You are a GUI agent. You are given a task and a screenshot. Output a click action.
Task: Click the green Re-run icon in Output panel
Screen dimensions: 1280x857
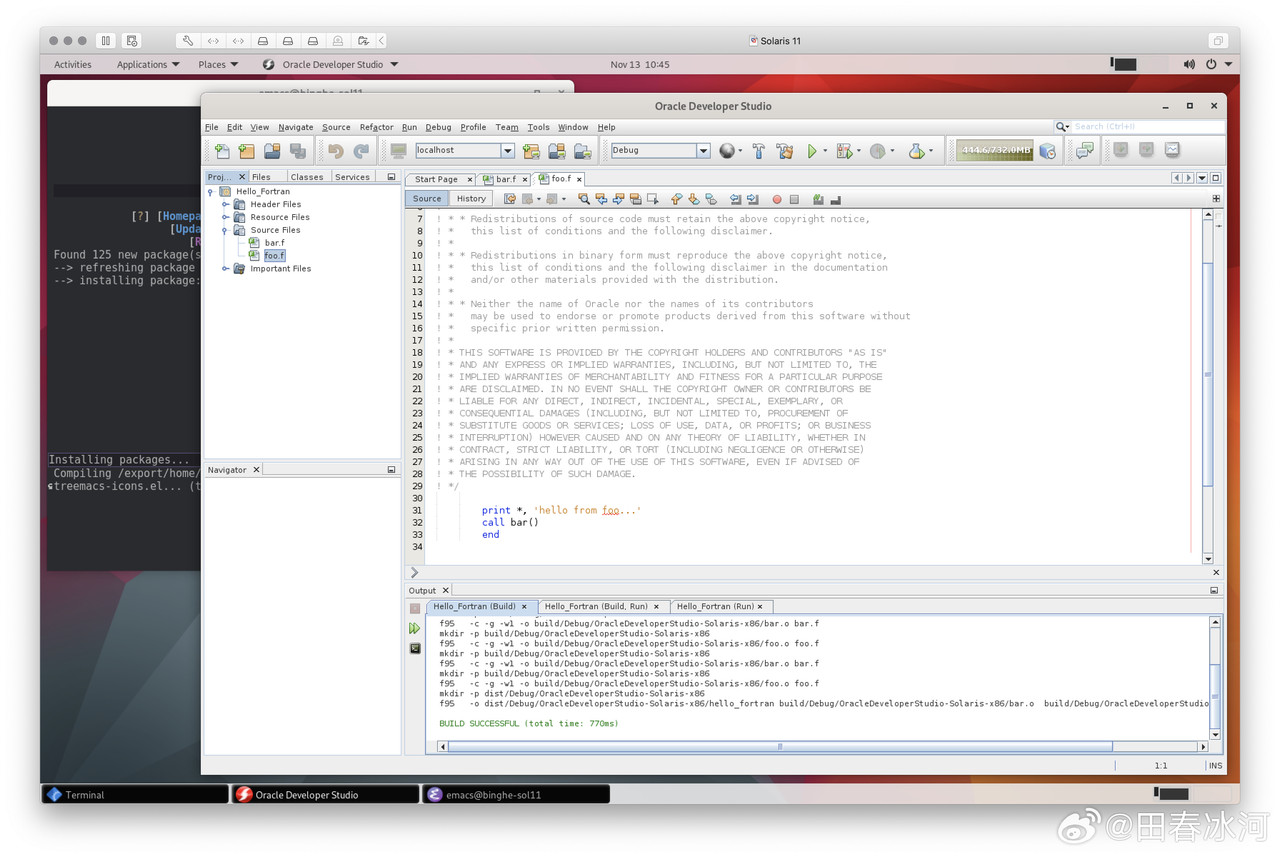[x=415, y=628]
